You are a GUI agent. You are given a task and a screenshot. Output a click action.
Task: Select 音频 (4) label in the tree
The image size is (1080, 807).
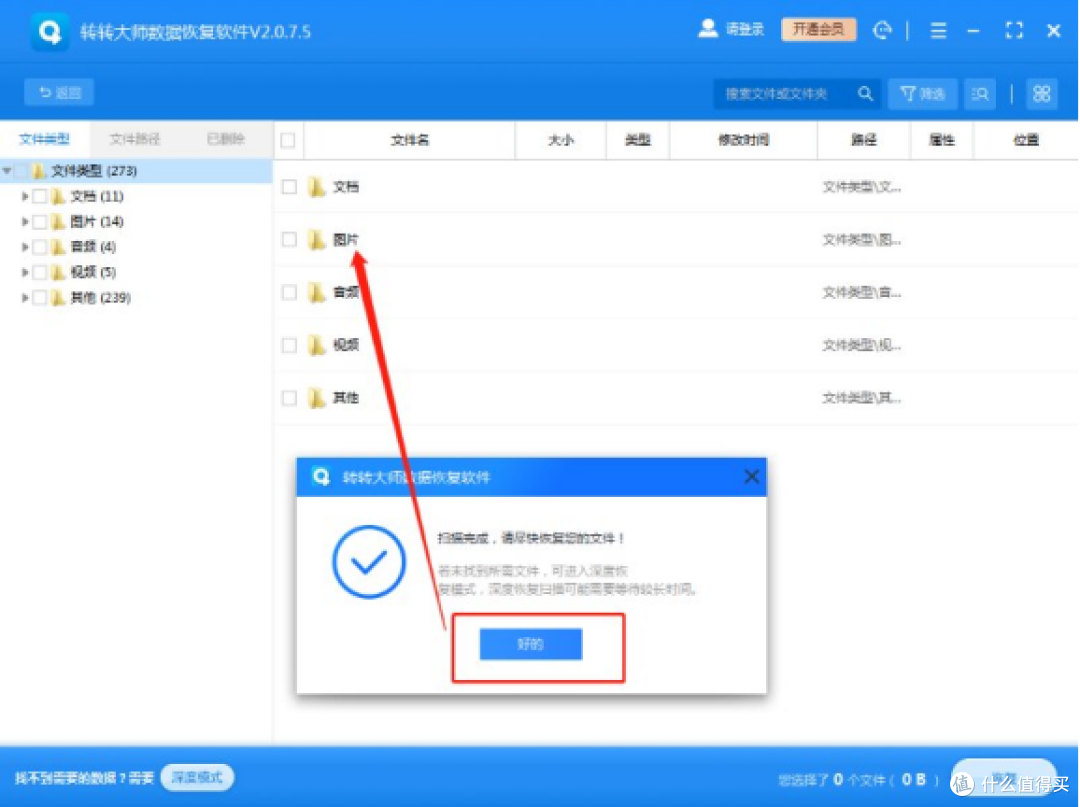[x=93, y=247]
